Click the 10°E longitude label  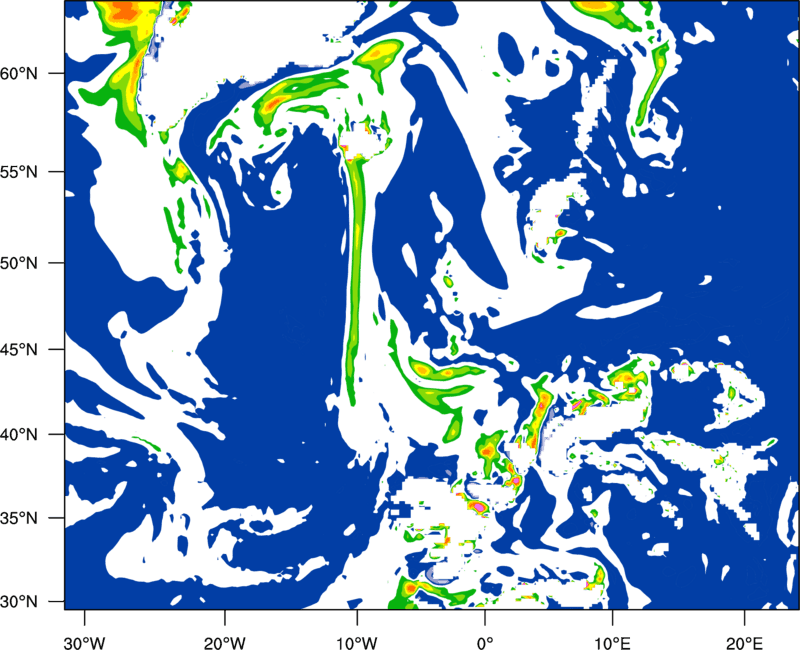(612, 642)
